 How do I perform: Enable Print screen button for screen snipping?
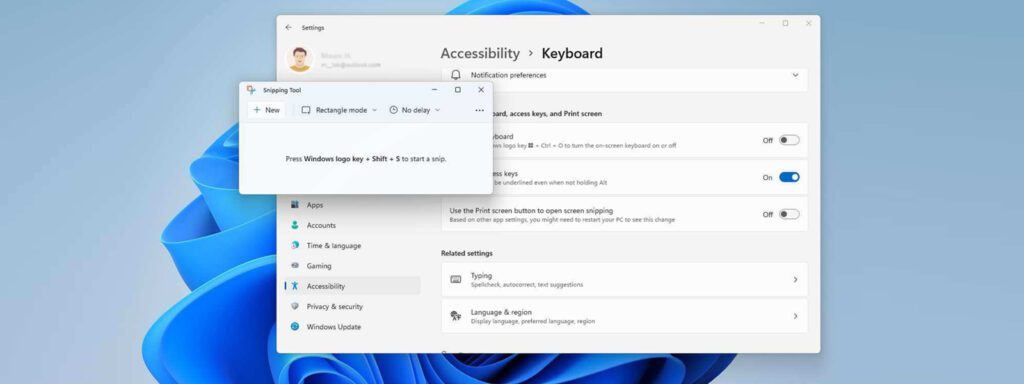pos(789,214)
